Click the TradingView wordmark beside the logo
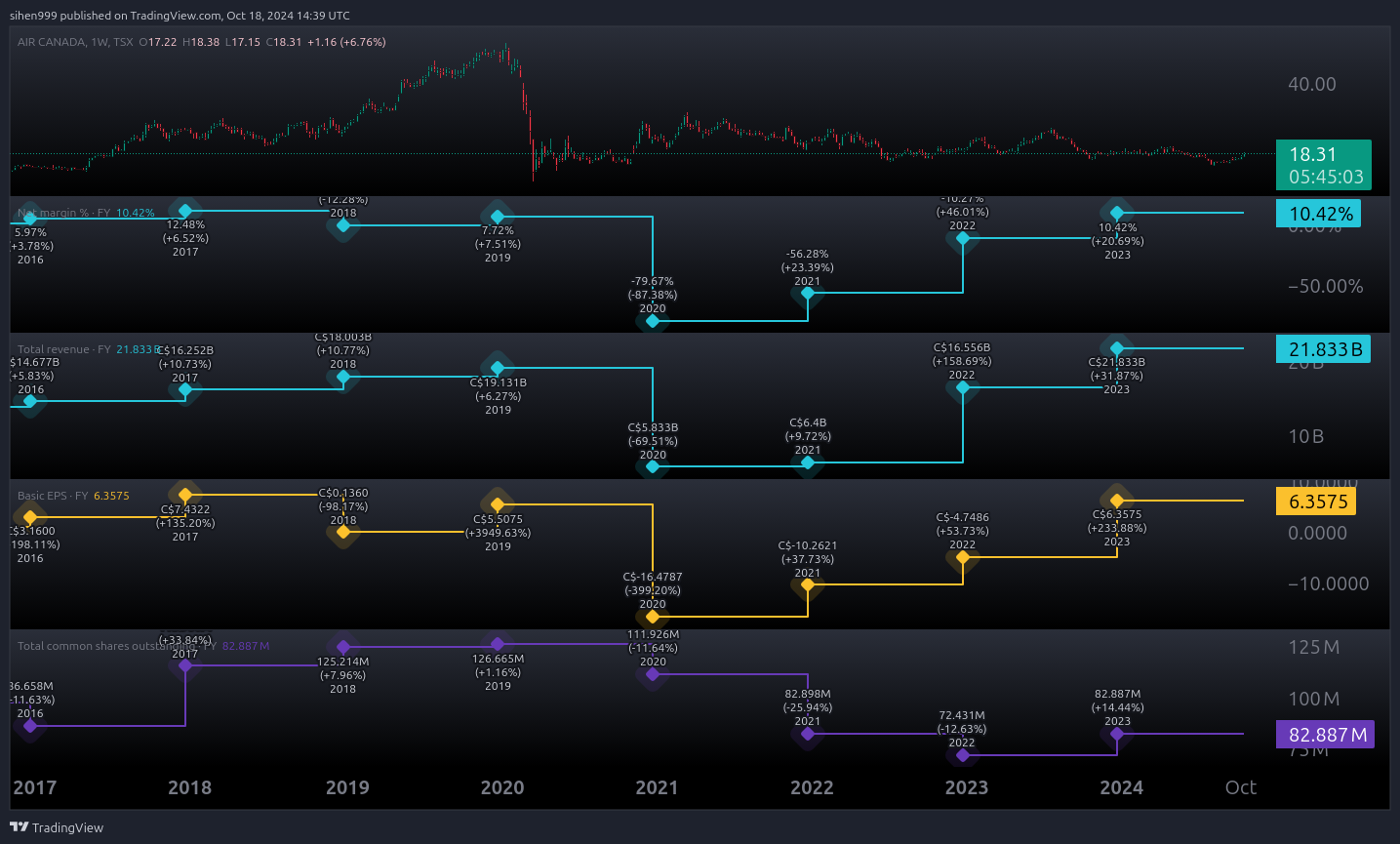Screen dimensions: 1400x844 [x=67, y=827]
